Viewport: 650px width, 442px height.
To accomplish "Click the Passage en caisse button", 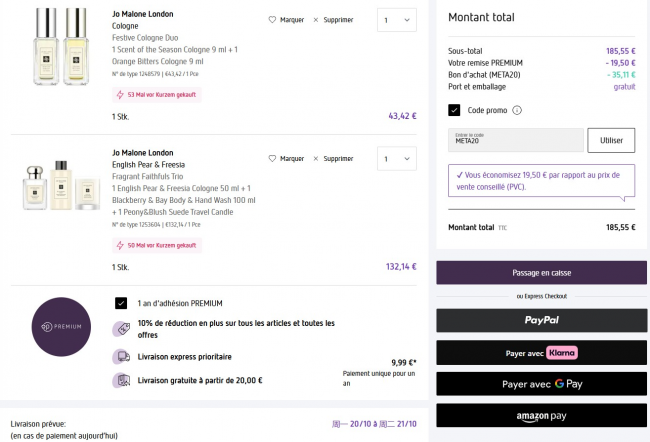I will (x=541, y=272).
